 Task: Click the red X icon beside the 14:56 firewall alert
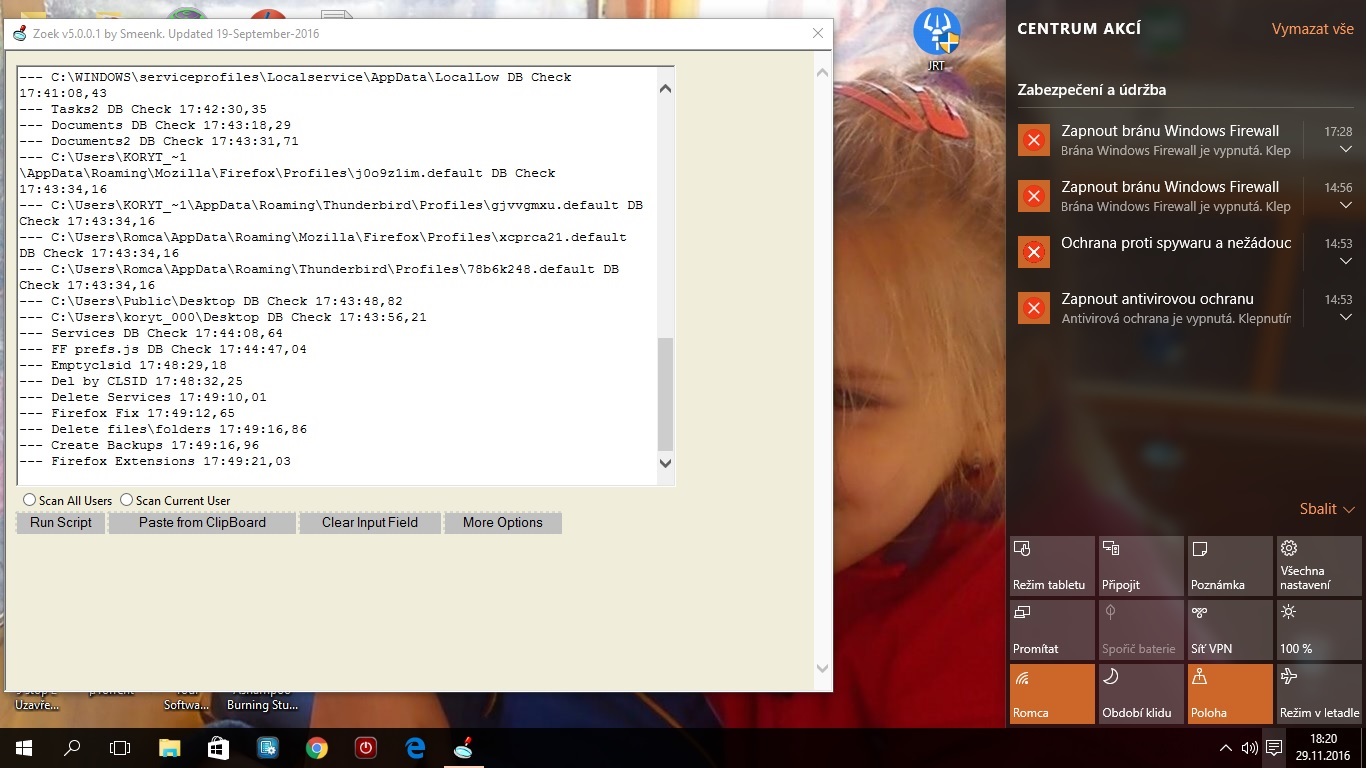pyautogui.click(x=1034, y=196)
